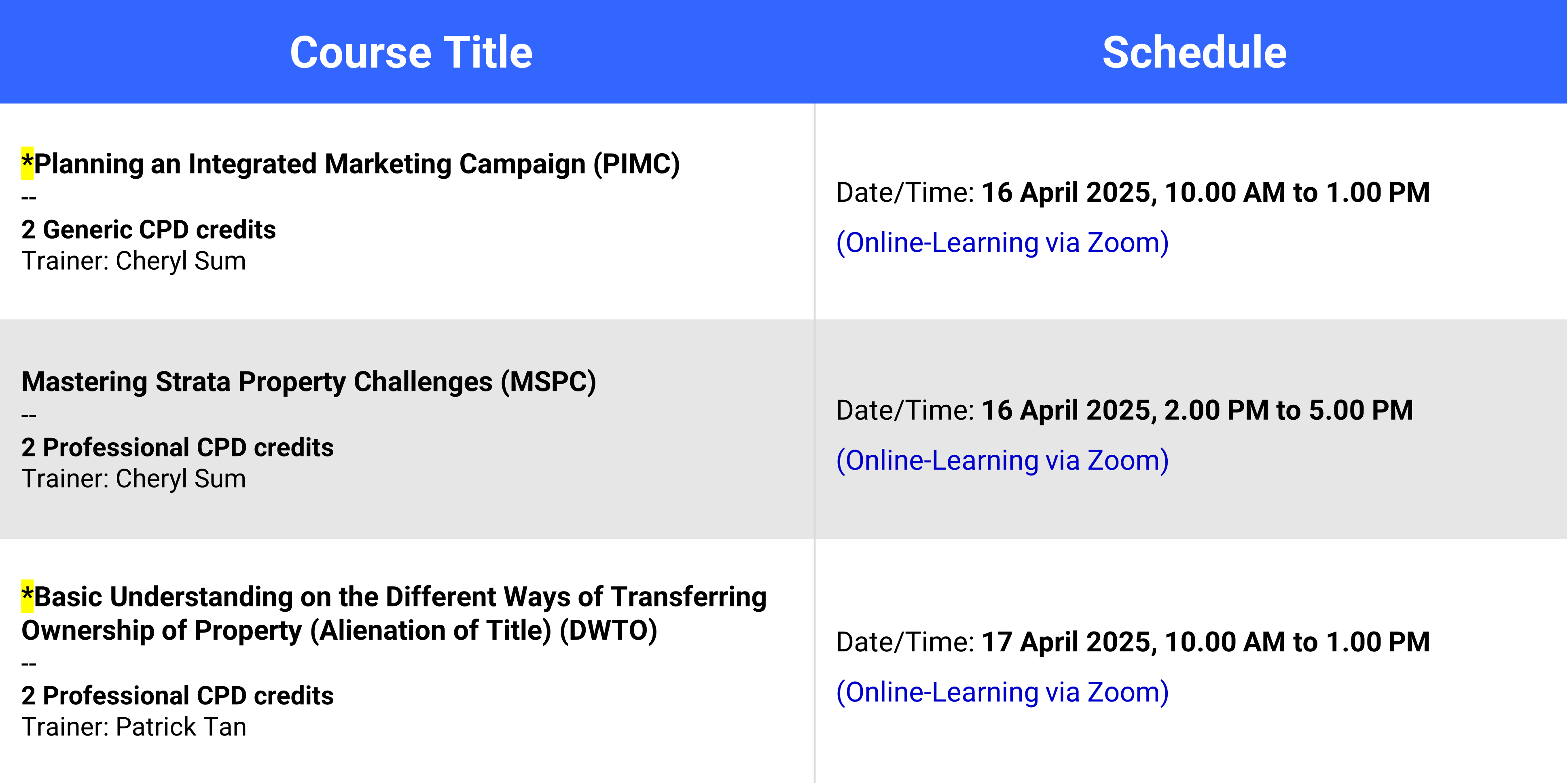
Task: Click the 16 April 2025, 2.00 PM date
Action: point(1197,410)
